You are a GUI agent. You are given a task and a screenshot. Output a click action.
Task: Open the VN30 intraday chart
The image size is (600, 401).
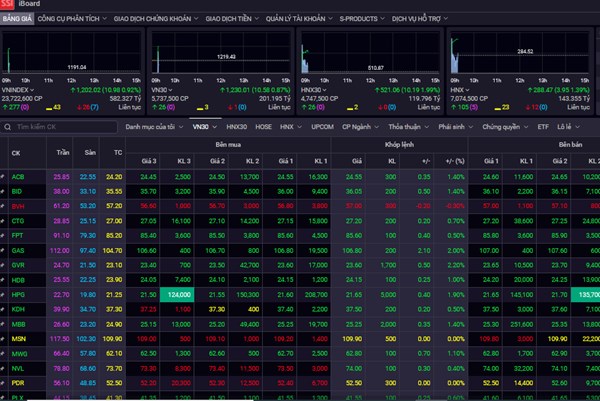click(x=221, y=53)
